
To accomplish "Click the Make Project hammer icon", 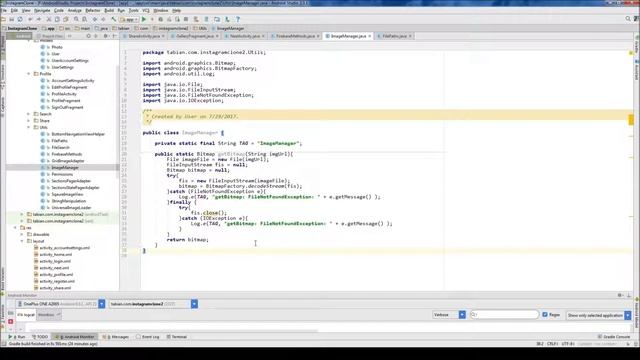I will (114, 19).
